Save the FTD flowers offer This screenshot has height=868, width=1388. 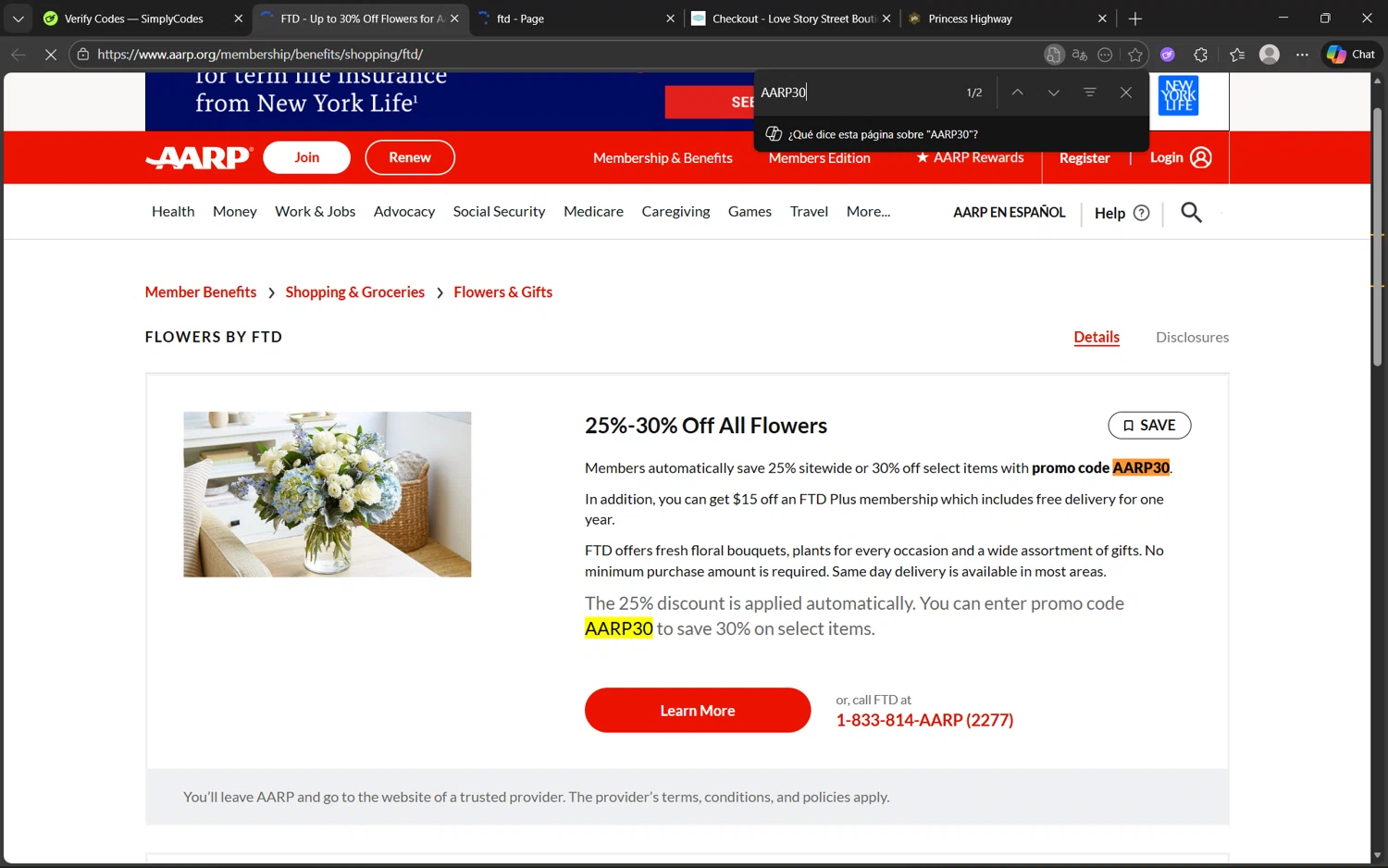(1149, 426)
